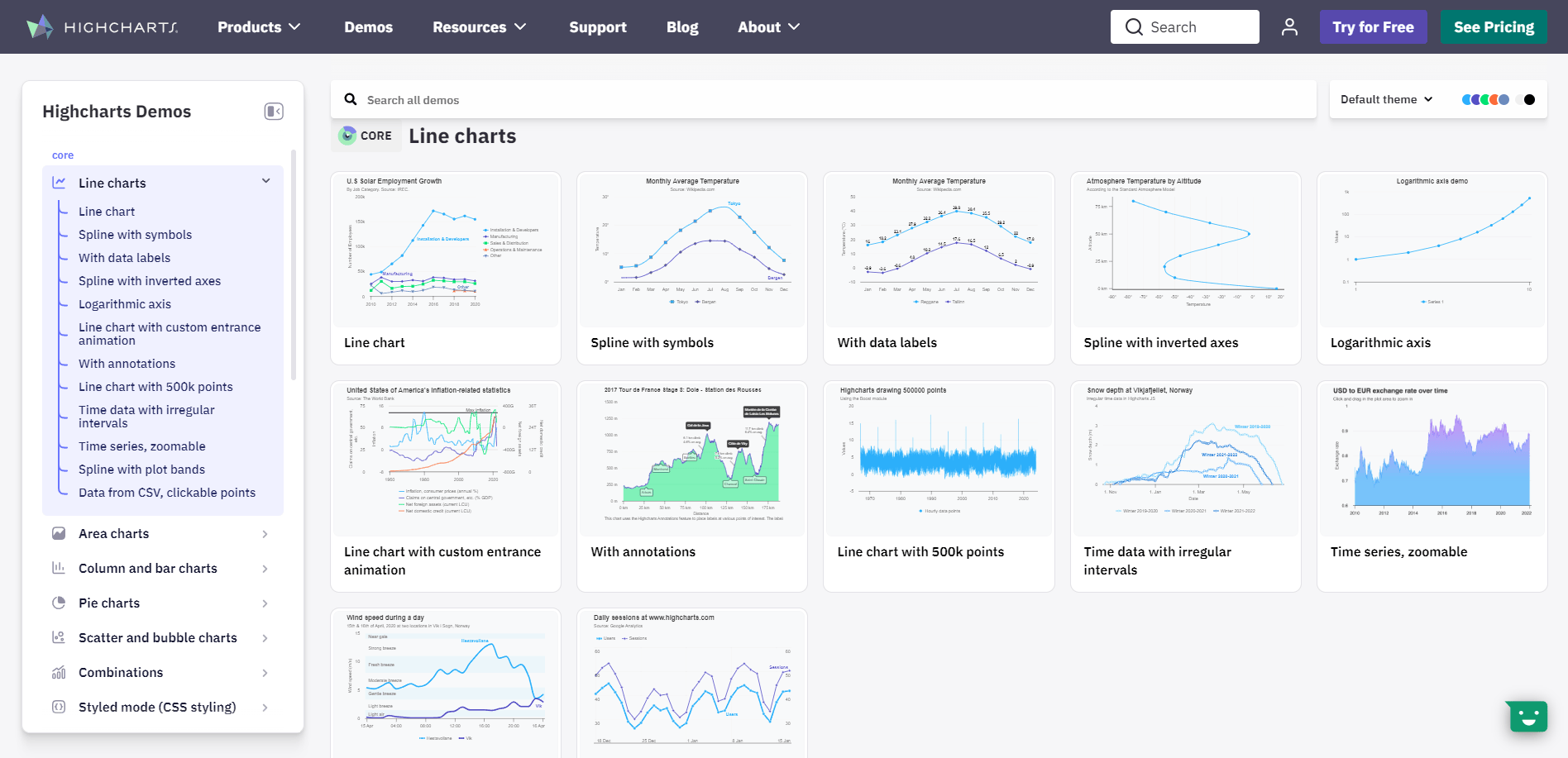Click the core label above Line charts
The image size is (1568, 758).
pos(63,155)
